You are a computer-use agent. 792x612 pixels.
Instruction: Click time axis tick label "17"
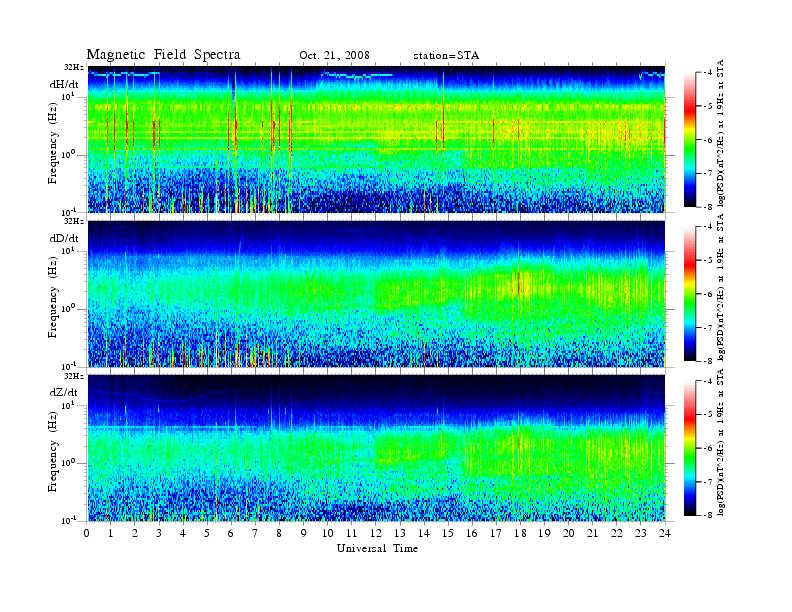(x=496, y=533)
